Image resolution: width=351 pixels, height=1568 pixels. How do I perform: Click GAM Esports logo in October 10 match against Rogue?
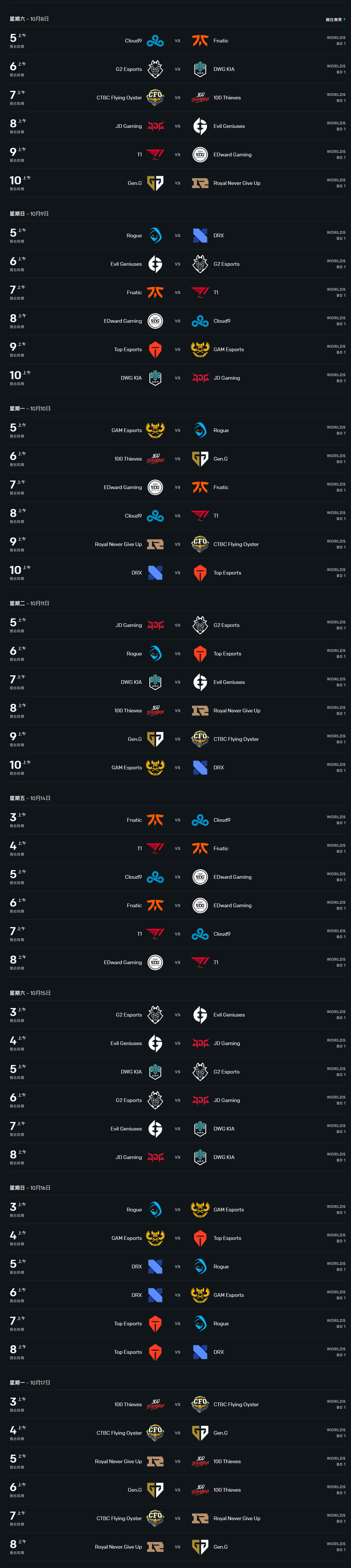(155, 430)
